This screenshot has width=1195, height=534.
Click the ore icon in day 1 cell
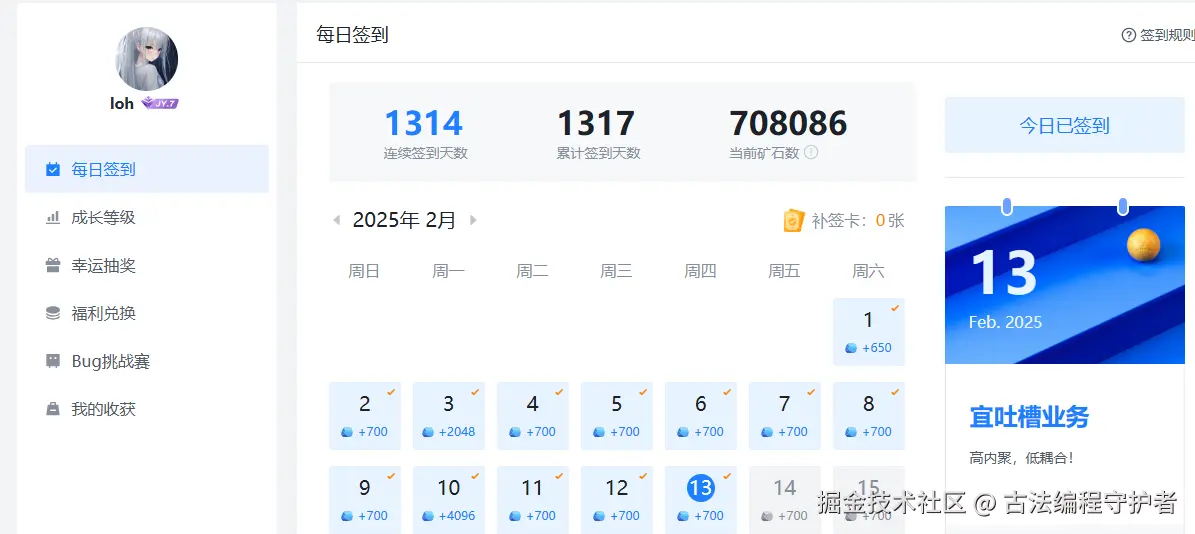tap(851, 348)
